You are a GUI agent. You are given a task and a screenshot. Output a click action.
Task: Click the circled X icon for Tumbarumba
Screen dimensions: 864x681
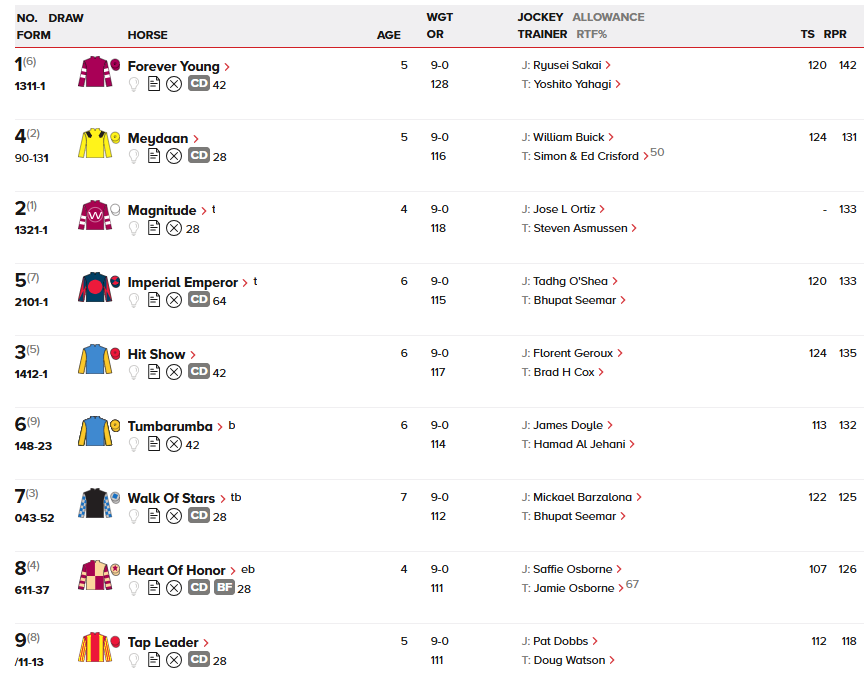tap(174, 445)
